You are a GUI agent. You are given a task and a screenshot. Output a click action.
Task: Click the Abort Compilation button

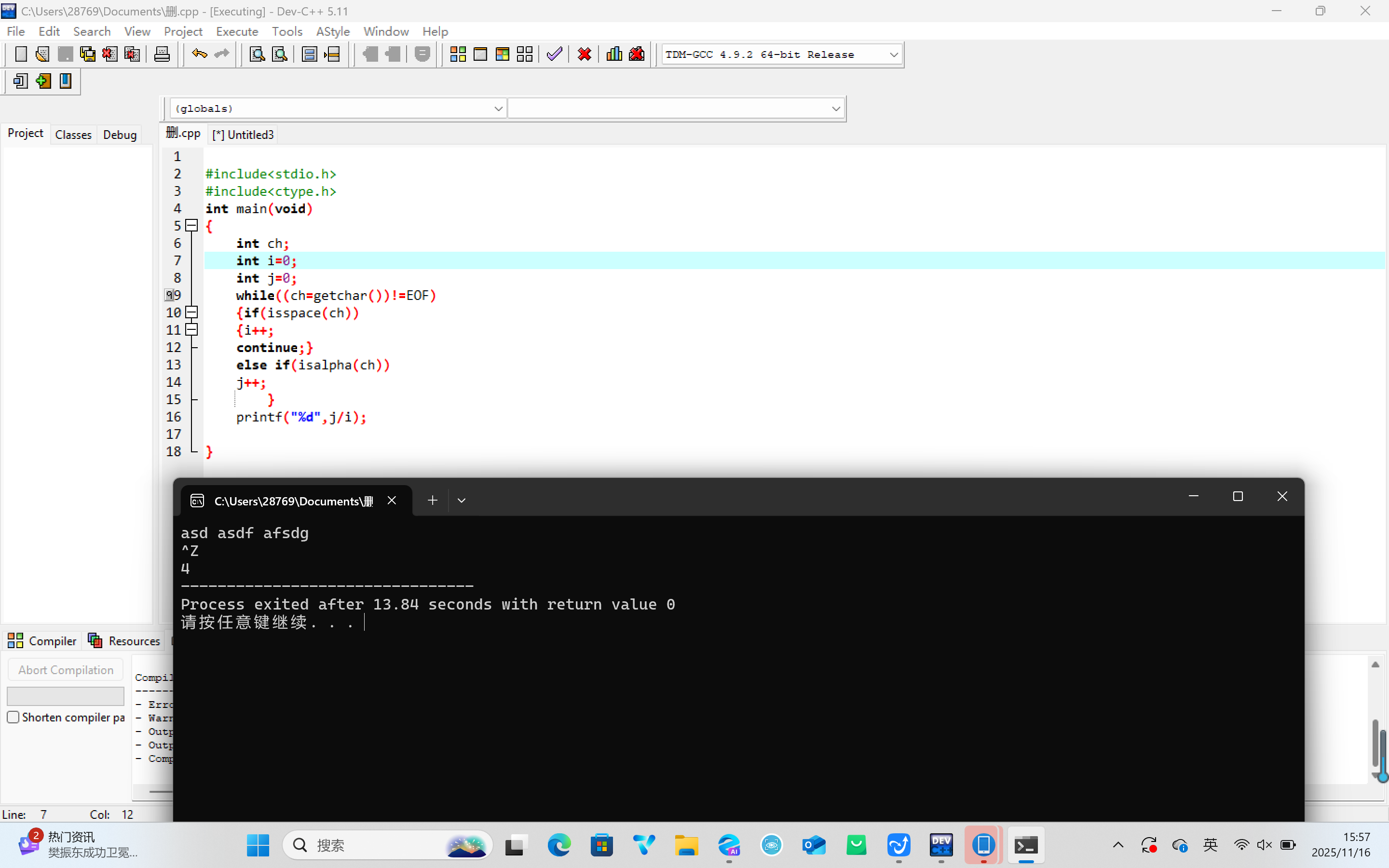click(x=66, y=670)
